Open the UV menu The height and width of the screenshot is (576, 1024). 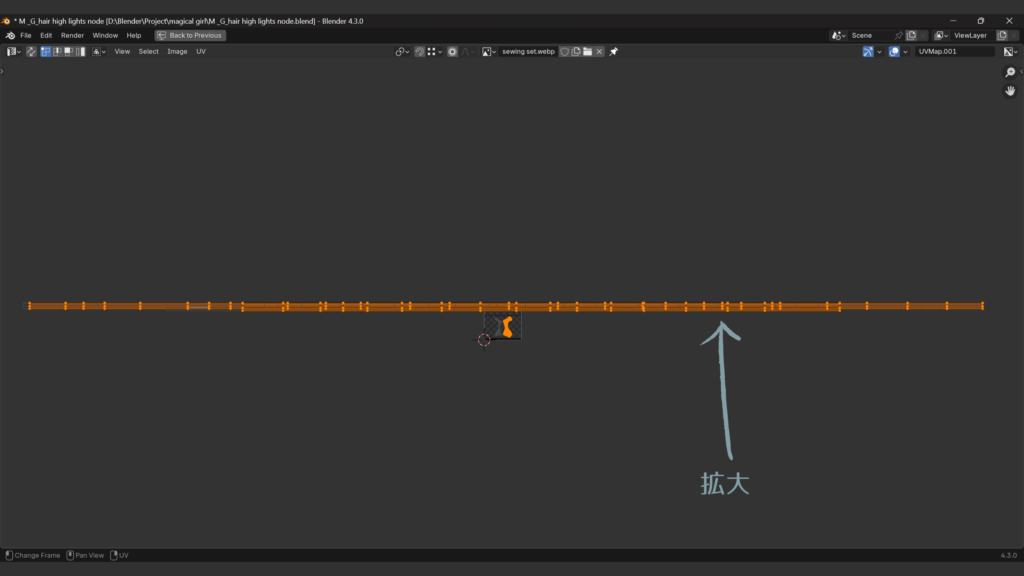[x=201, y=51]
